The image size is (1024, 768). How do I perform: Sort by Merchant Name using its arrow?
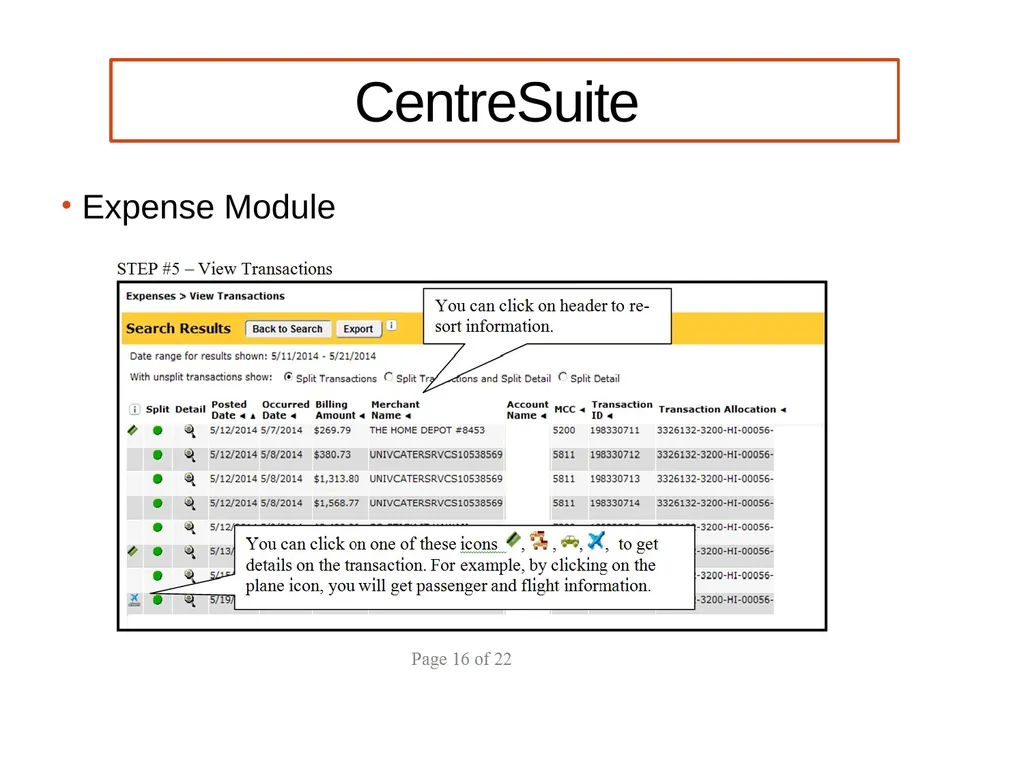tap(408, 416)
